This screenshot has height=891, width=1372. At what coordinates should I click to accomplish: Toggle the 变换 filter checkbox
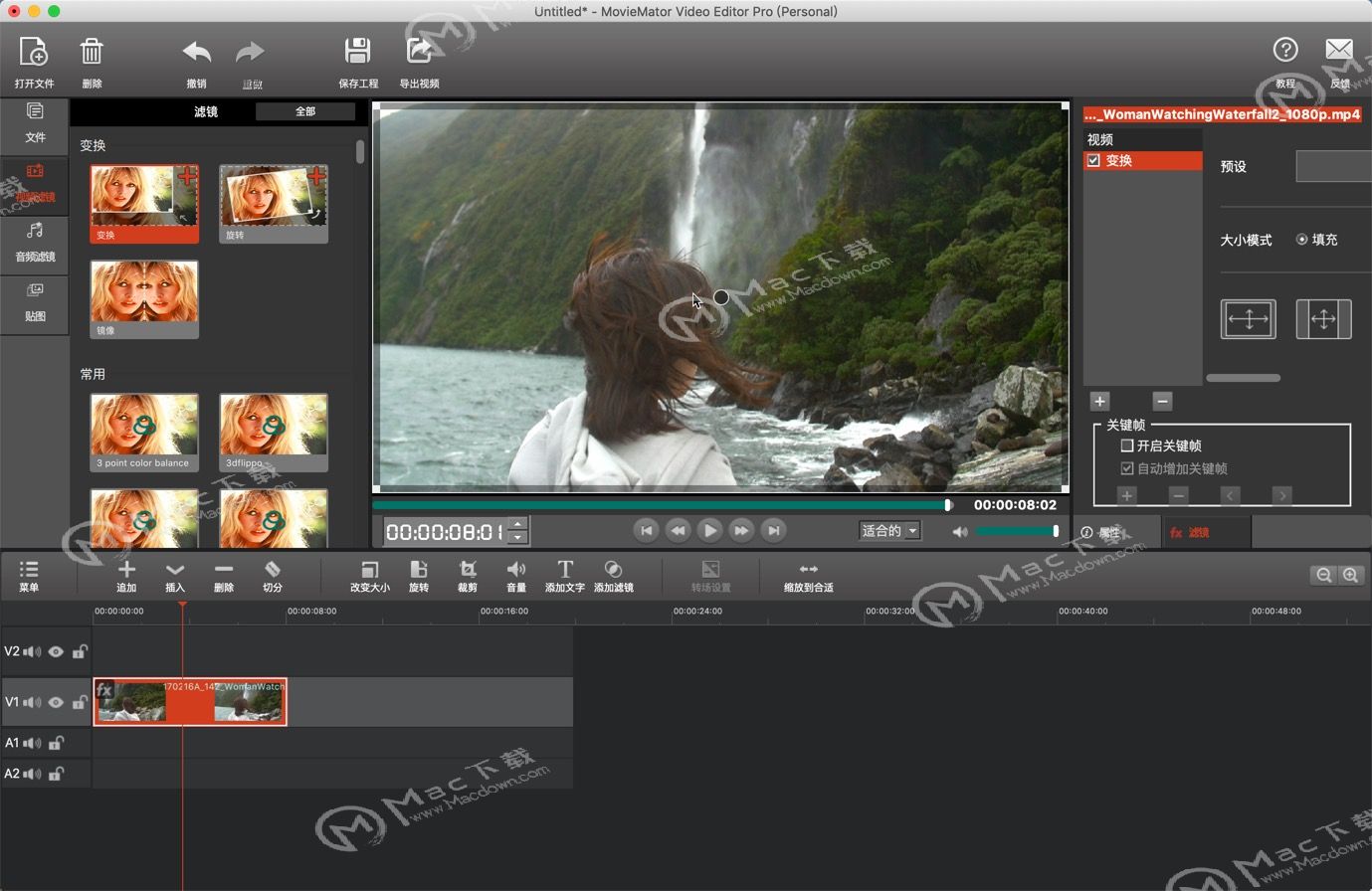1093,160
